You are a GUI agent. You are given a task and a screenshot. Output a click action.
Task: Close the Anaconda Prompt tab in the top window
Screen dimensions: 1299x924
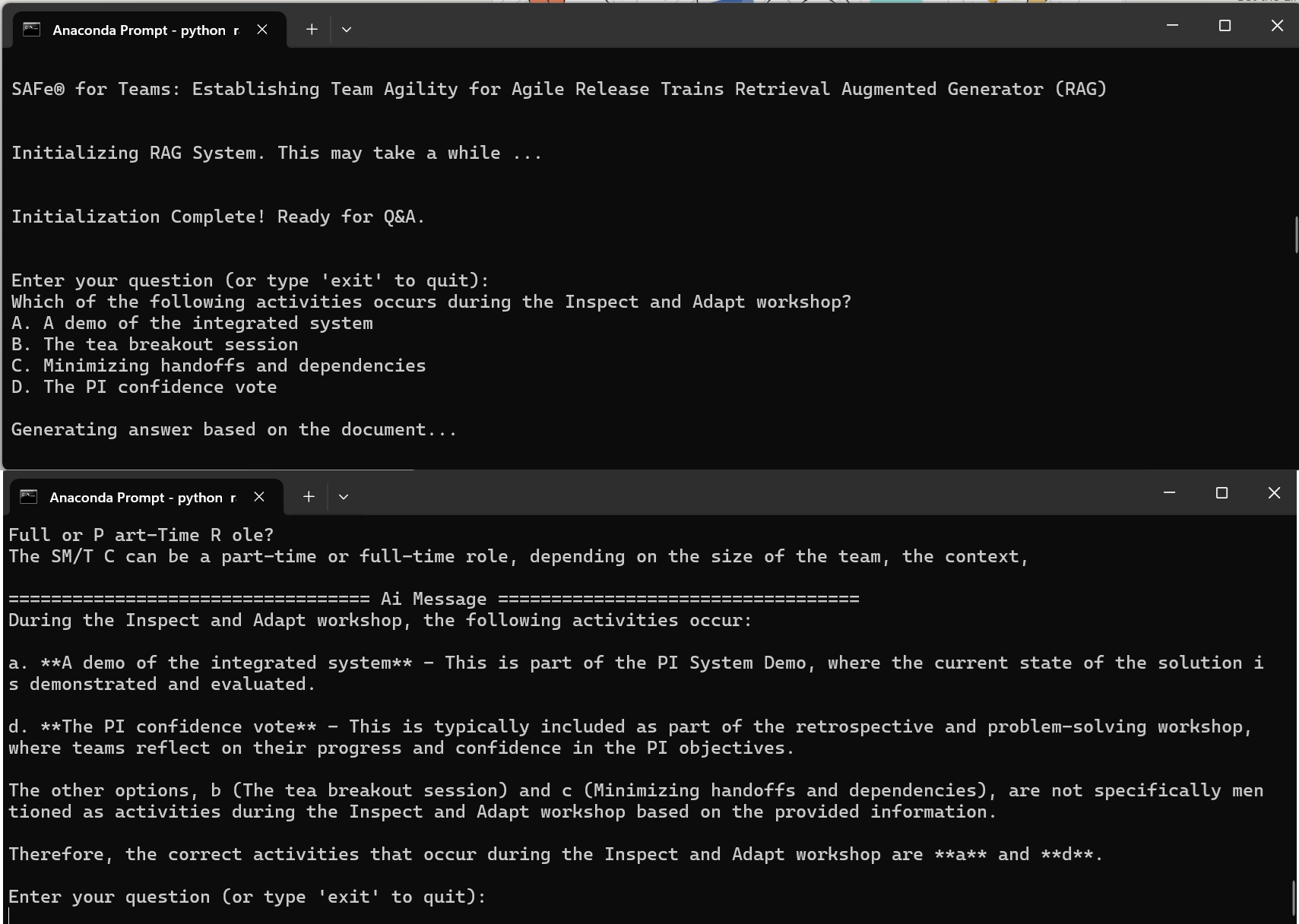(x=262, y=30)
